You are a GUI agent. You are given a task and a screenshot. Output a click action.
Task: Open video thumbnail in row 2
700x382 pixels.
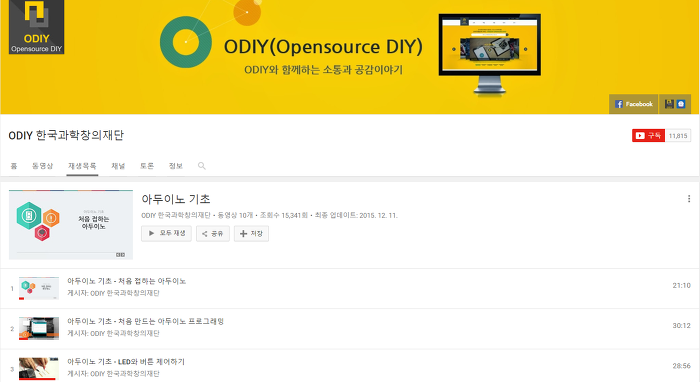coord(39,328)
